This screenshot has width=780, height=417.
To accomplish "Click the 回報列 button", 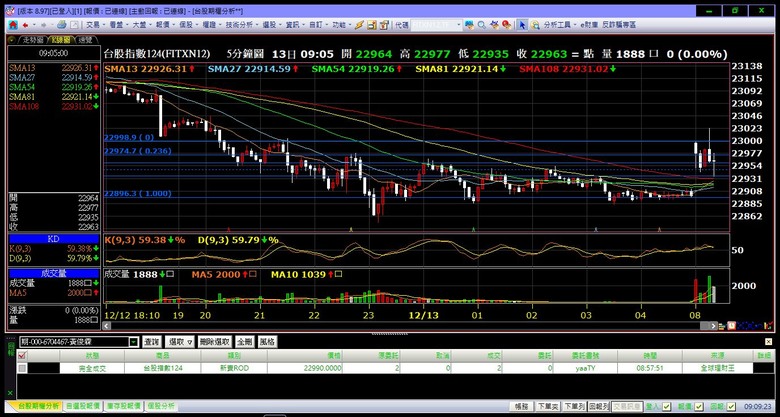I will click(599, 407).
